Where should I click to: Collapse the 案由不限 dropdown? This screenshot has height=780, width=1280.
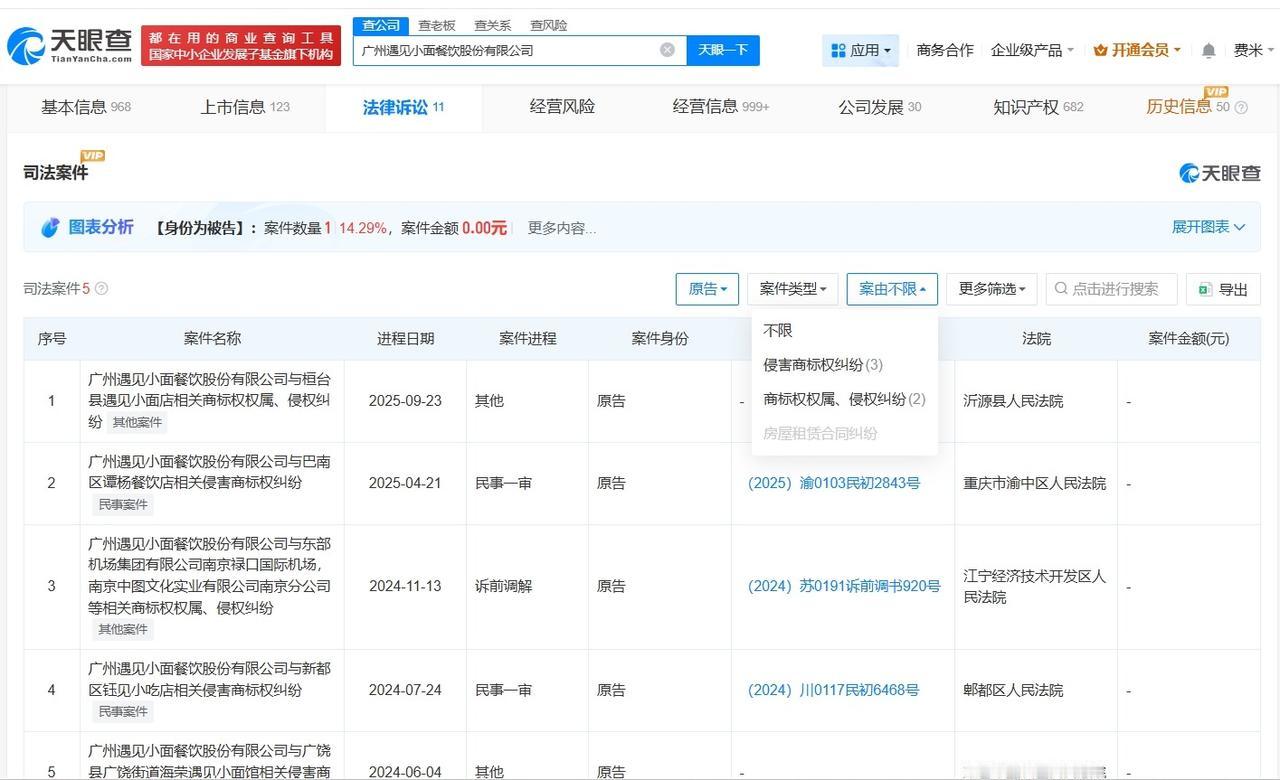point(892,289)
